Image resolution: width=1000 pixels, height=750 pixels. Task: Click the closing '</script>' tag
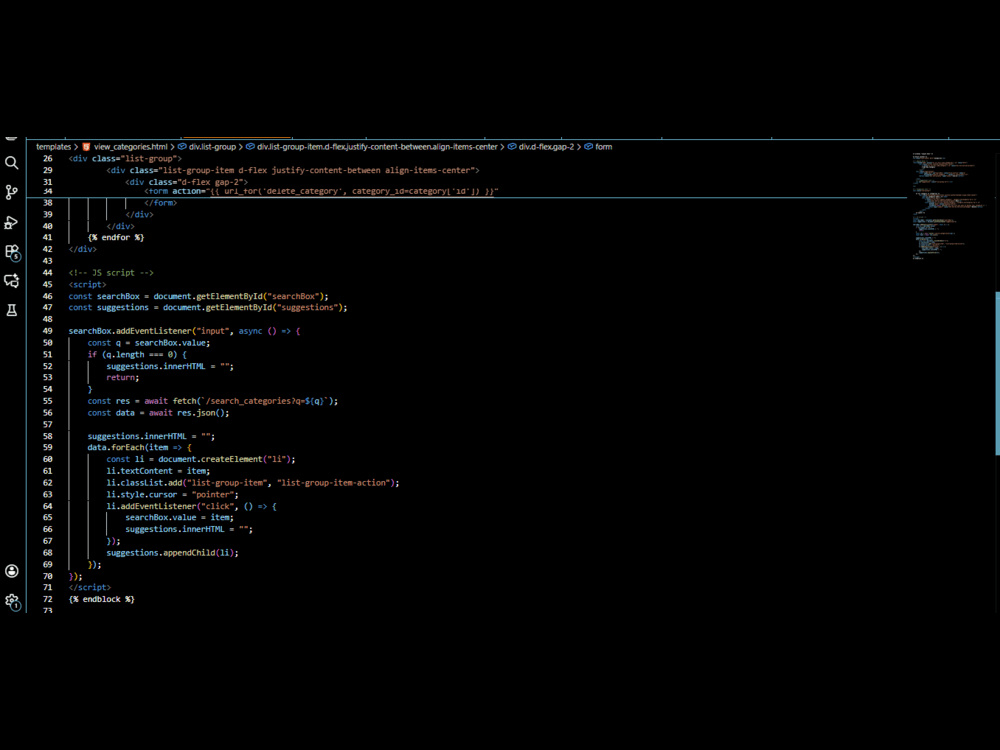point(89,587)
